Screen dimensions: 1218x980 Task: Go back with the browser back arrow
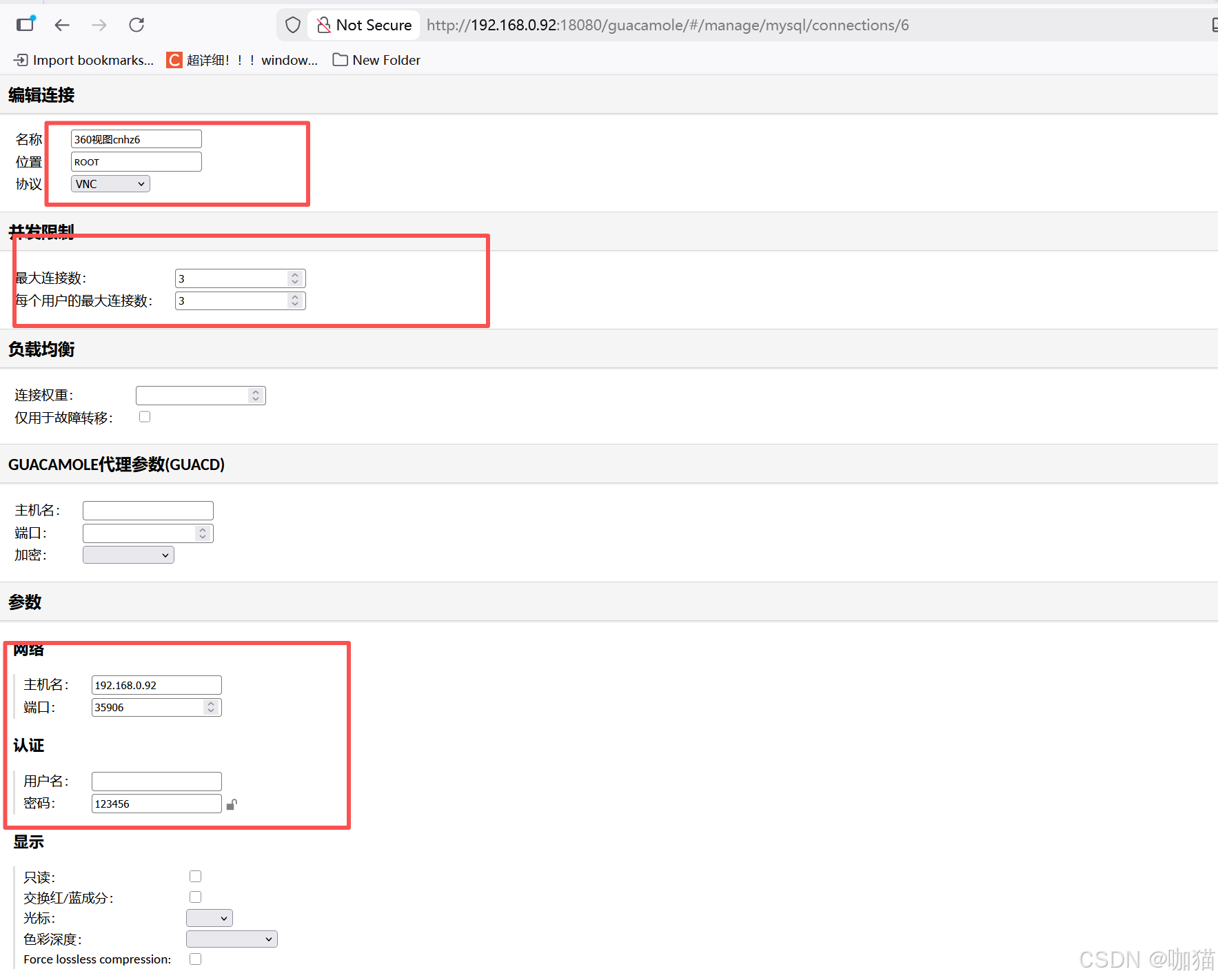pyautogui.click(x=62, y=25)
